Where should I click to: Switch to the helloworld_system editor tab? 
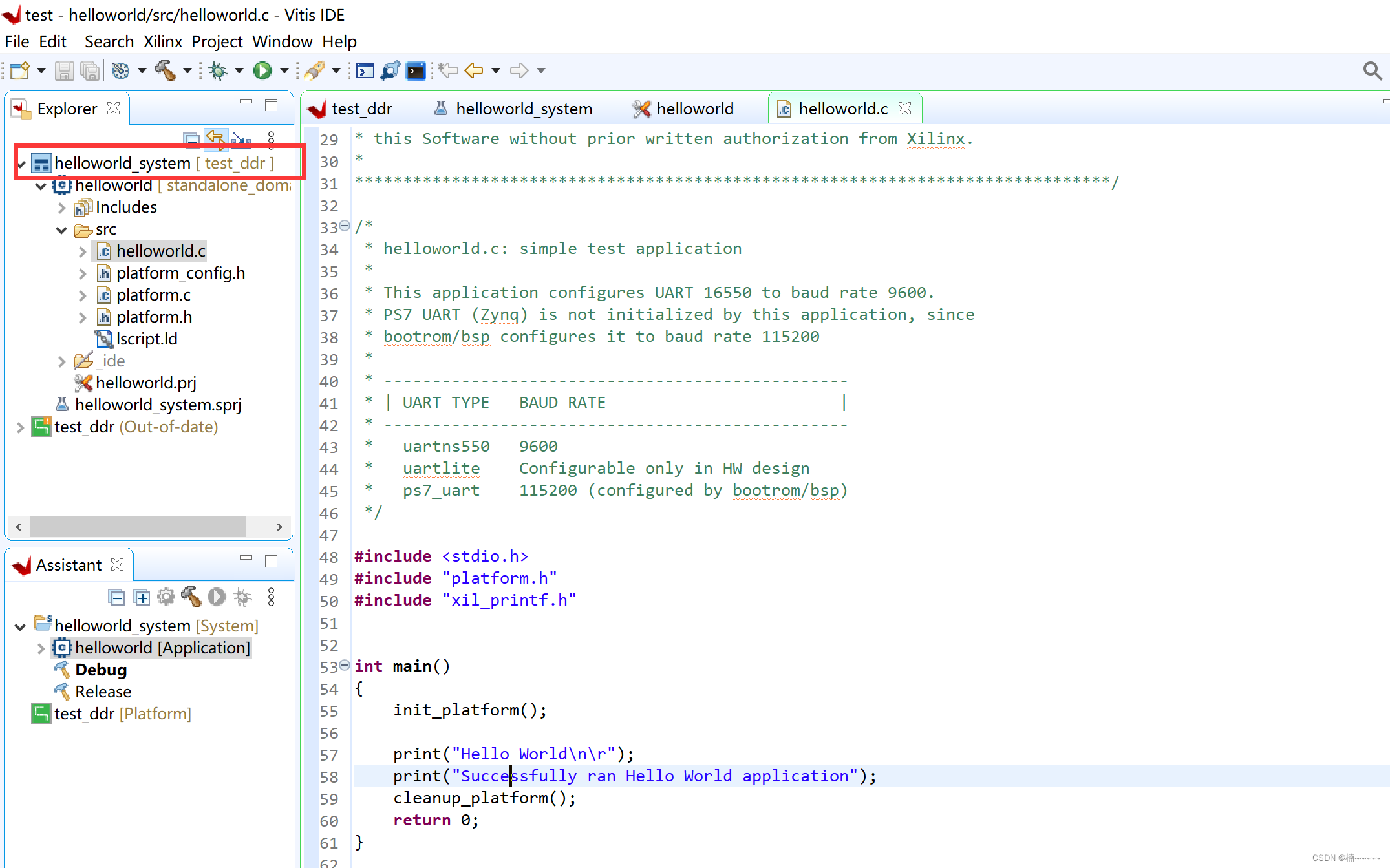click(x=523, y=109)
